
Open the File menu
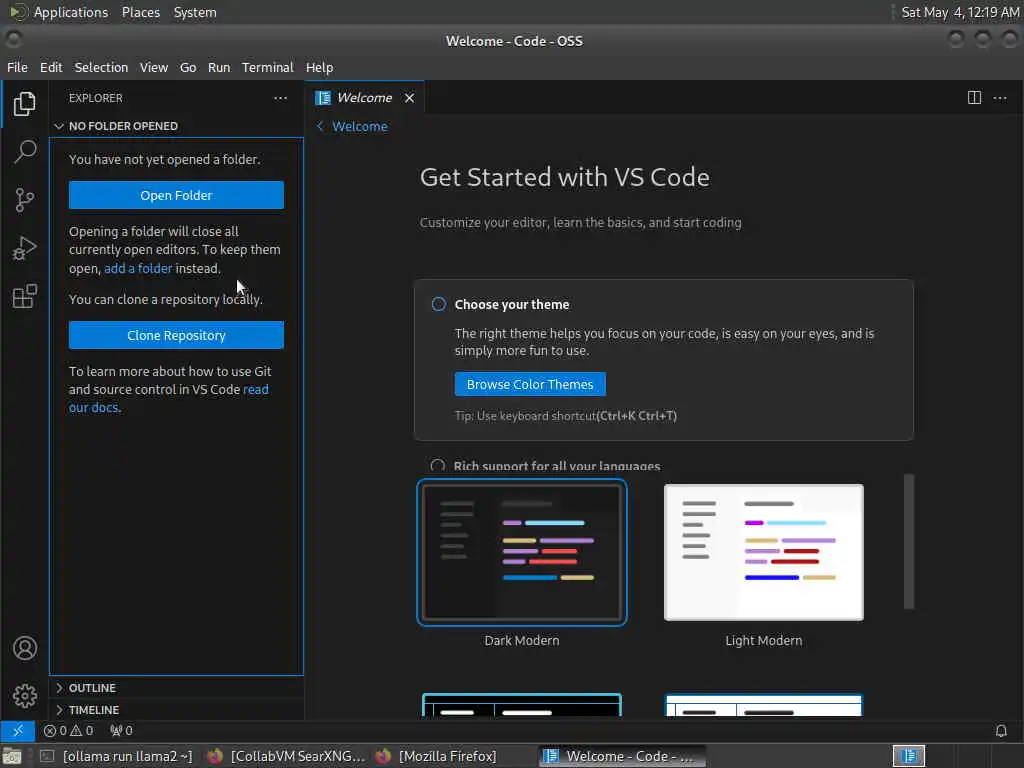click(18, 67)
